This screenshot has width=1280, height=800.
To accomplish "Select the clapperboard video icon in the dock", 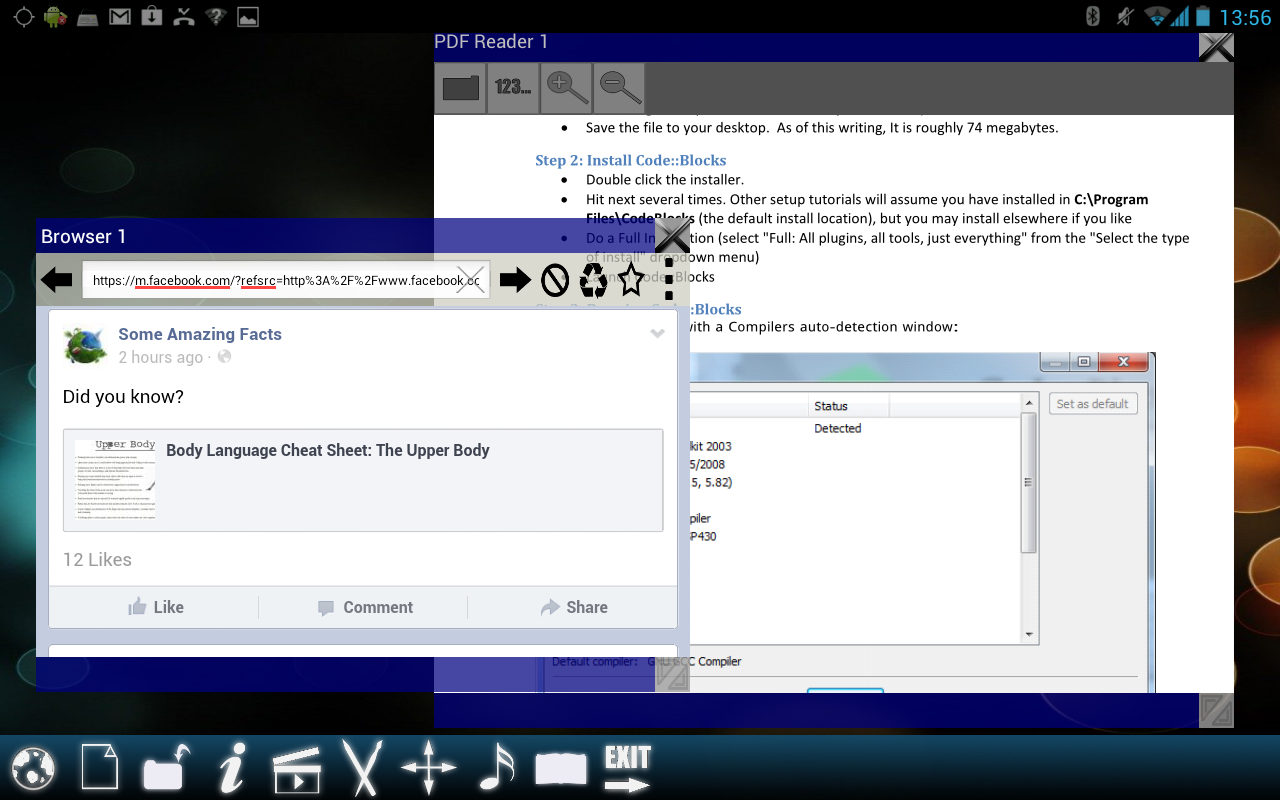I will (x=297, y=768).
